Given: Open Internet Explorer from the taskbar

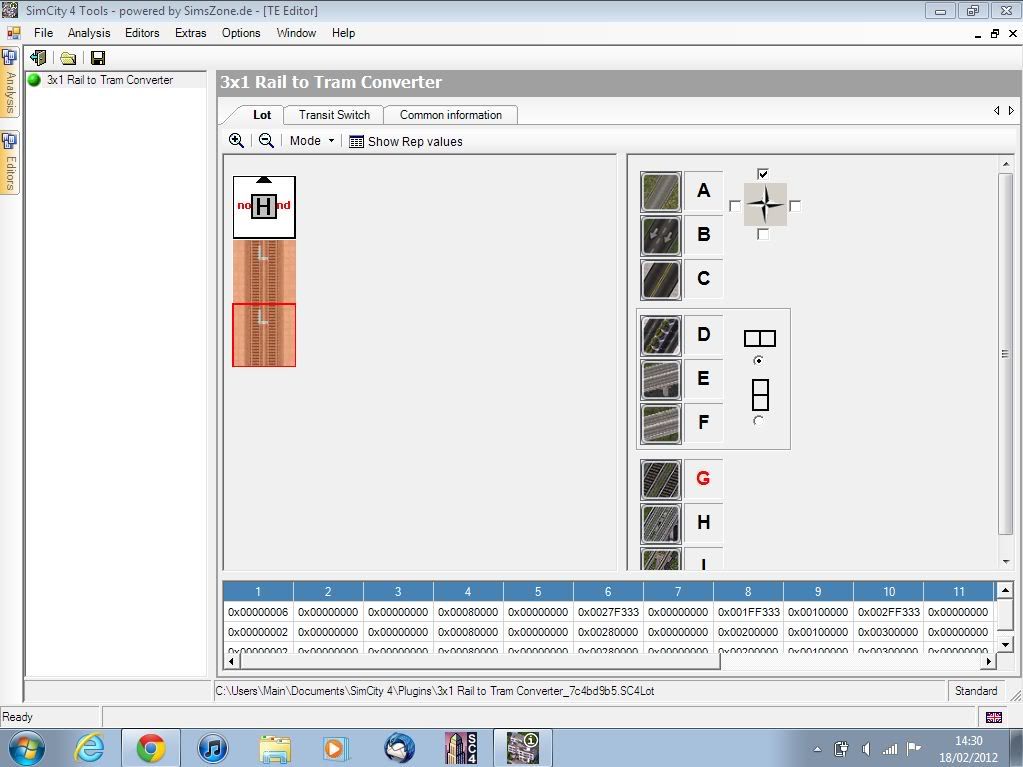Looking at the screenshot, I should click(x=89, y=747).
